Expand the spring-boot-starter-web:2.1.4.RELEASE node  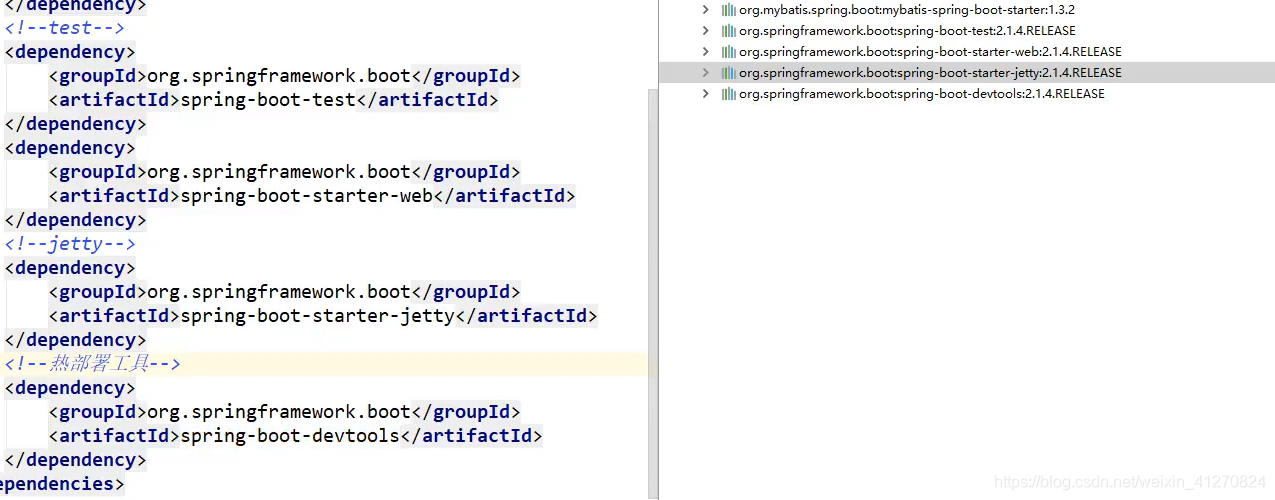pos(706,52)
